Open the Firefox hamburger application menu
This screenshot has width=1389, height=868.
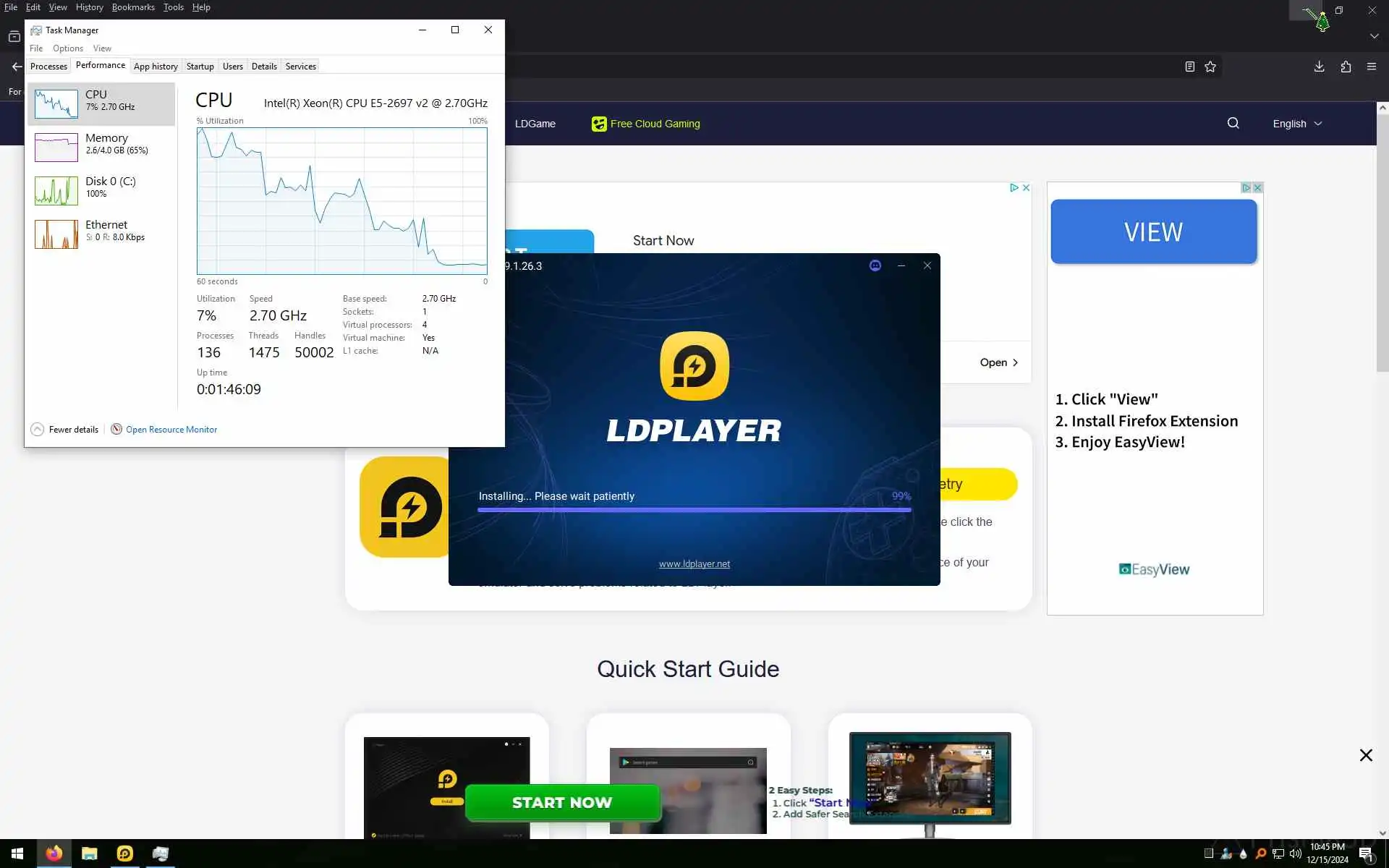point(1371,67)
